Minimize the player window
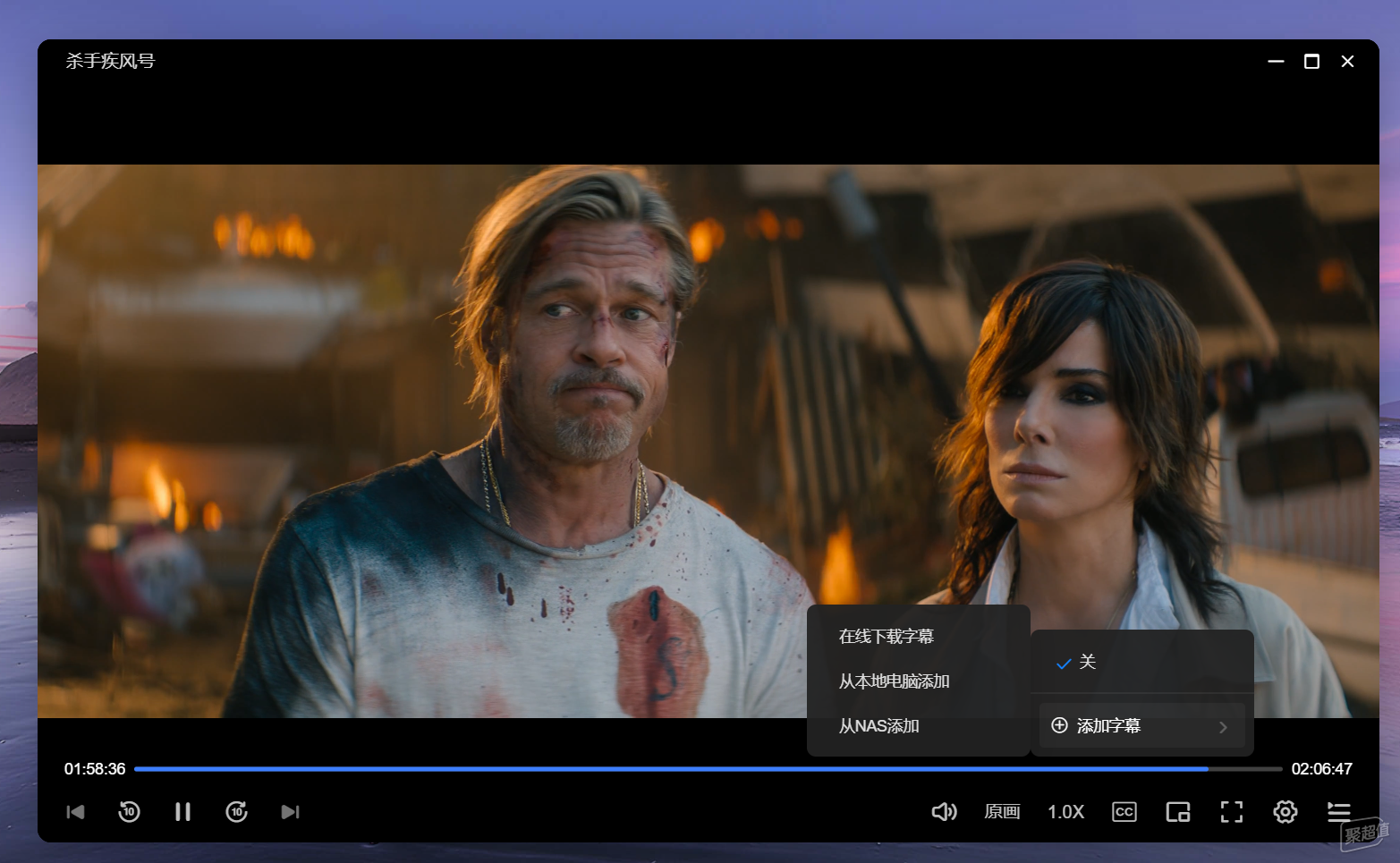Image resolution: width=1400 pixels, height=863 pixels. pos(1277,61)
